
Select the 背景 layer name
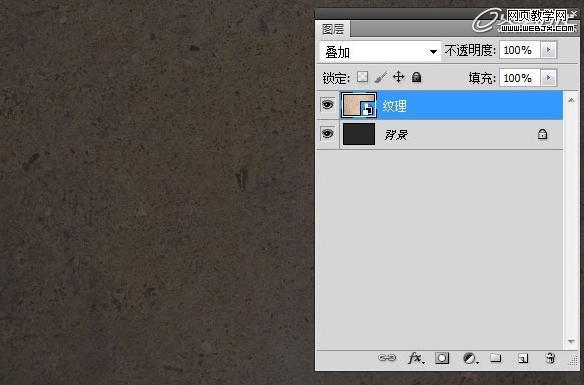[396, 134]
